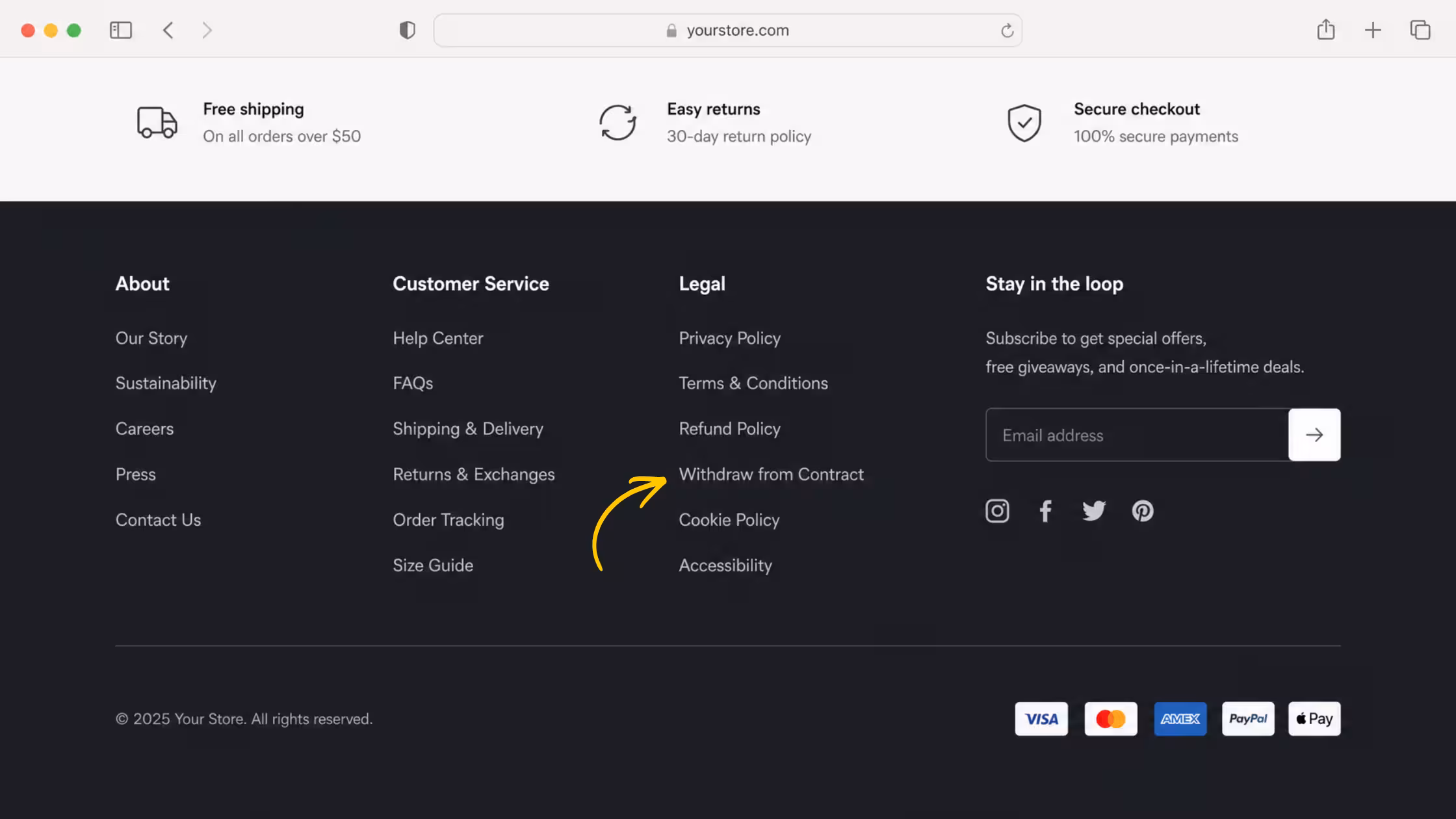Open the Careers link
This screenshot has width=1456, height=819.
tap(144, 429)
